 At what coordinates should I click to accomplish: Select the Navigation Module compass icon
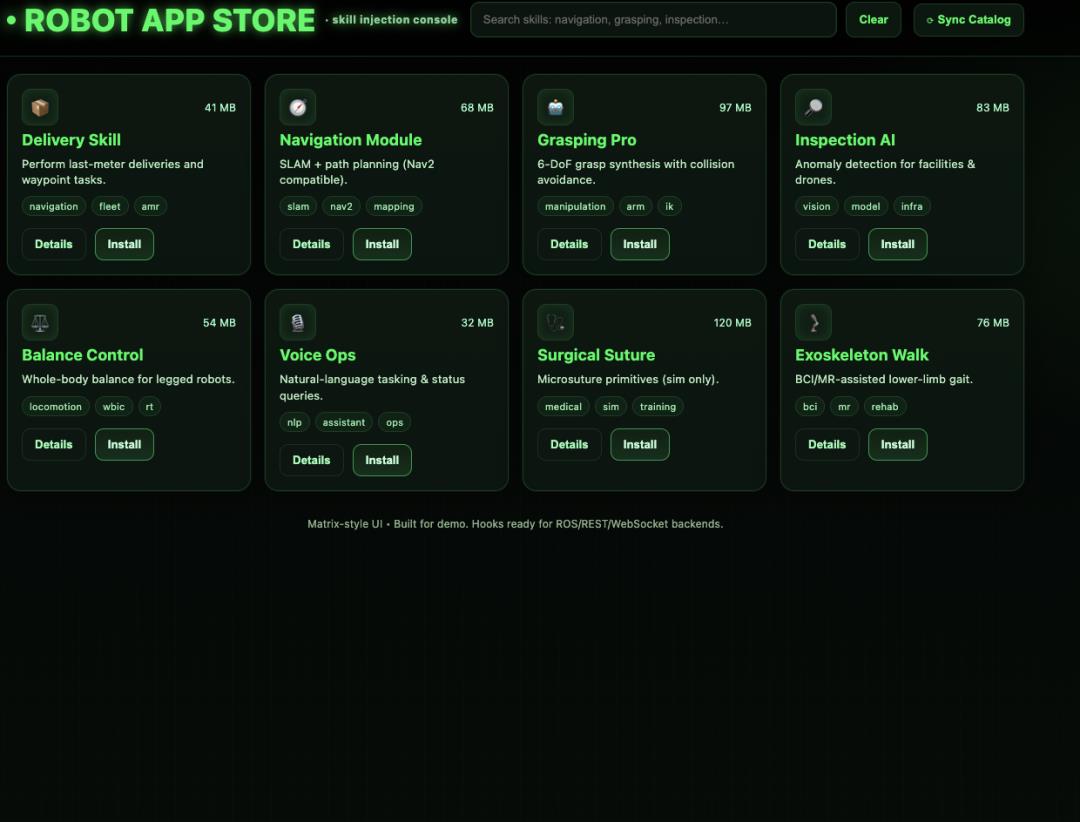click(297, 106)
